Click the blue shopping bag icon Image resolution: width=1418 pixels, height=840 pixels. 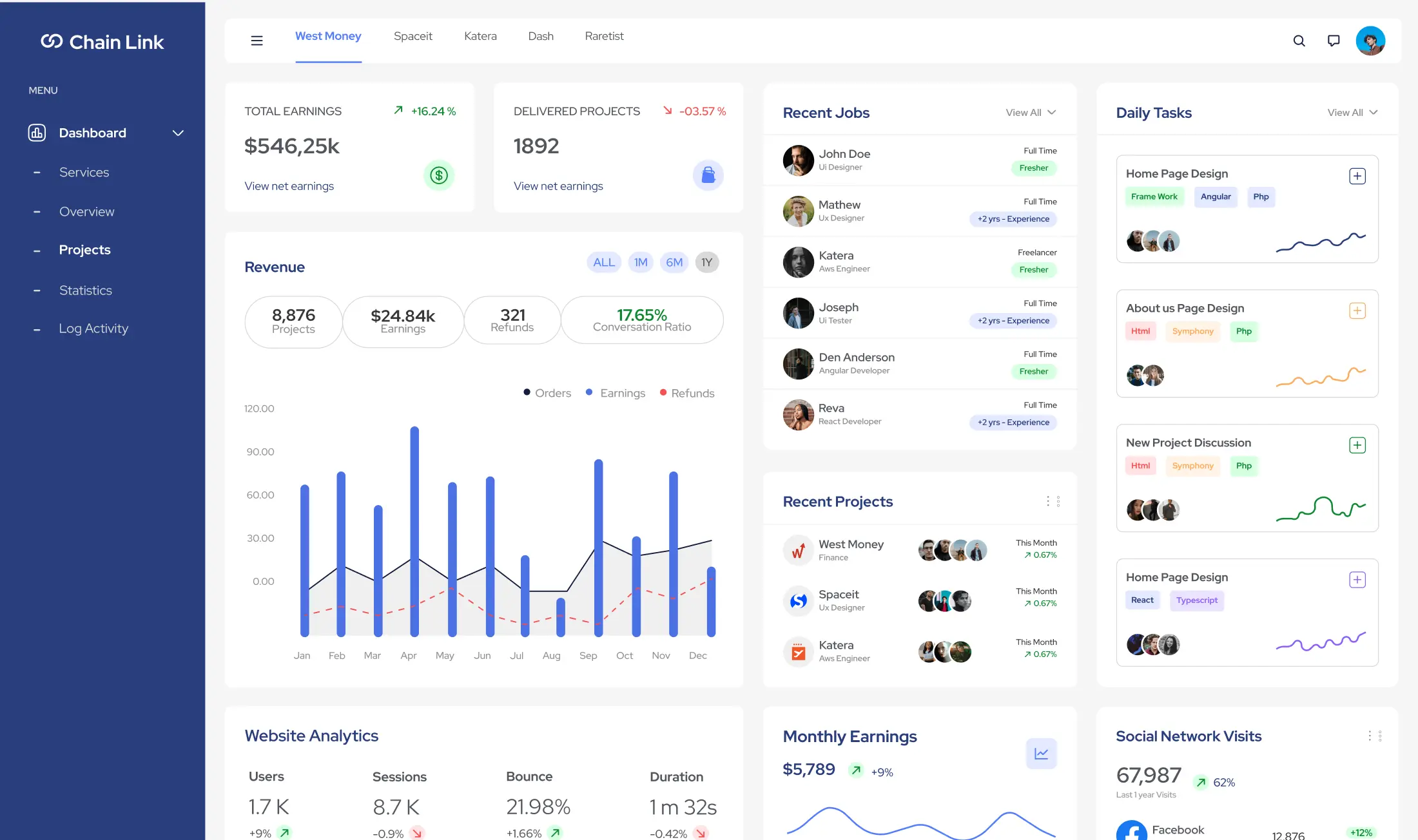[708, 175]
